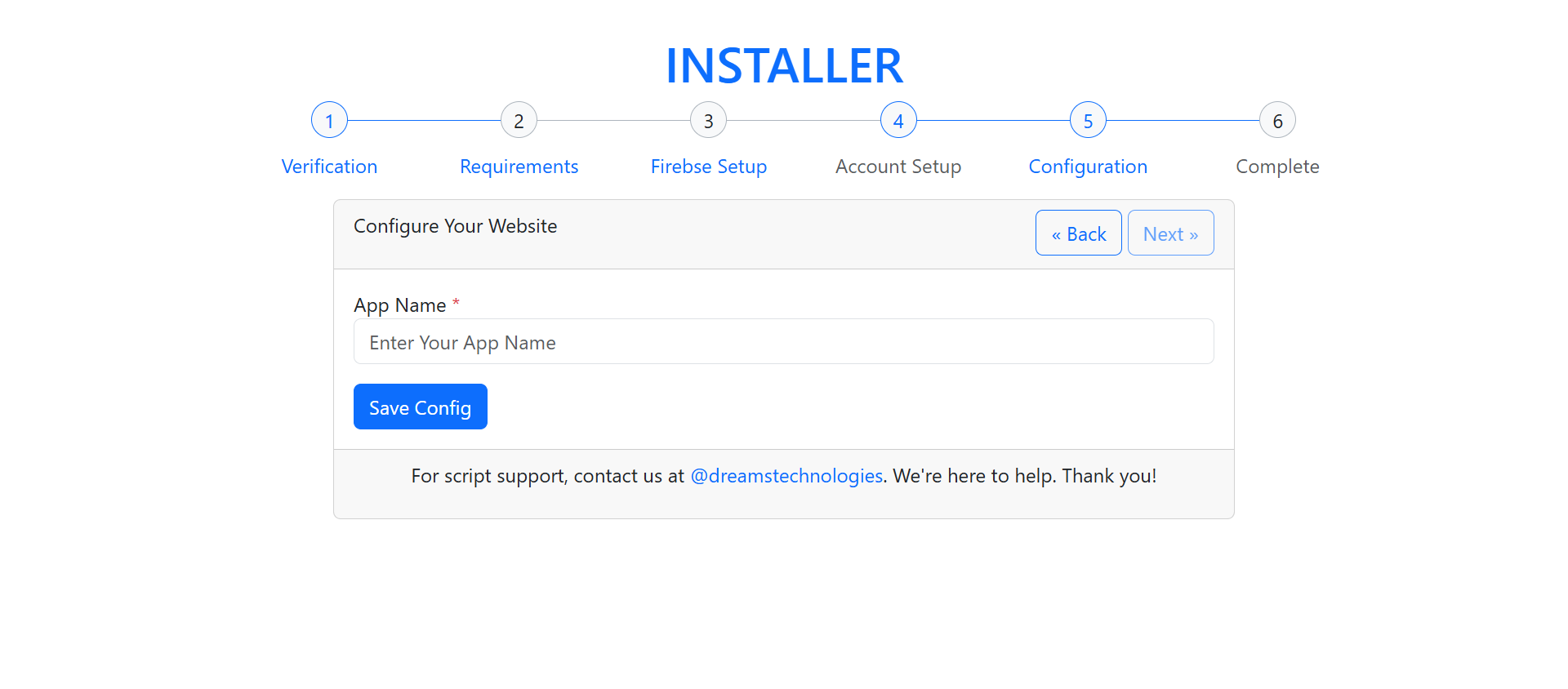Go back with the « Back button
Image resolution: width=1568 pixels, height=689 pixels.
pyautogui.click(x=1078, y=233)
